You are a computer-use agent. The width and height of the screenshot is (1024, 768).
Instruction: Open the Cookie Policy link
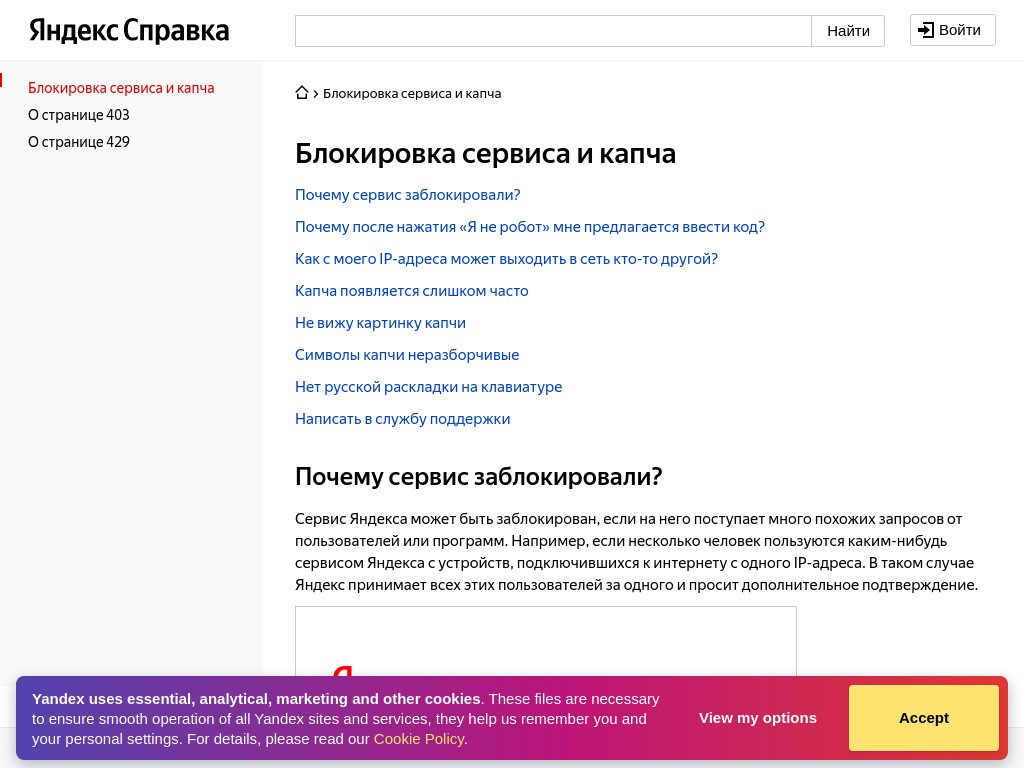click(x=419, y=739)
